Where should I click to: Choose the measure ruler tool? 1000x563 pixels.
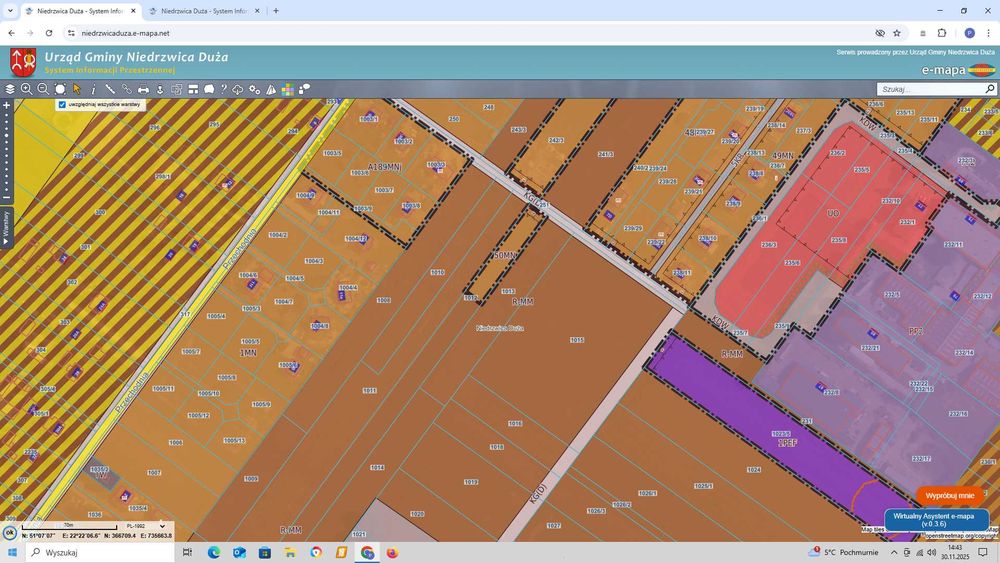[x=110, y=89]
